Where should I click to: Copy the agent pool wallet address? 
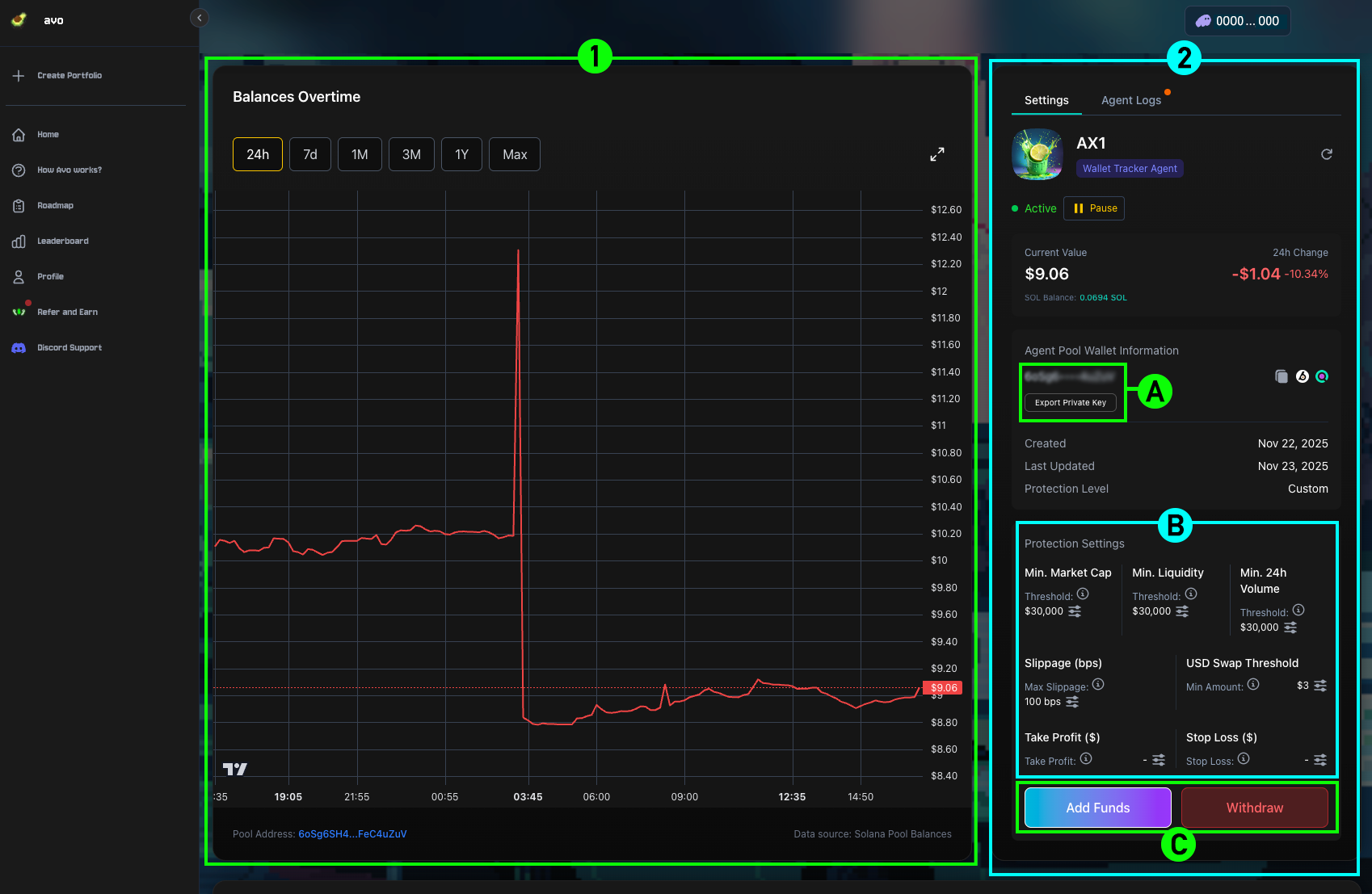1281,376
